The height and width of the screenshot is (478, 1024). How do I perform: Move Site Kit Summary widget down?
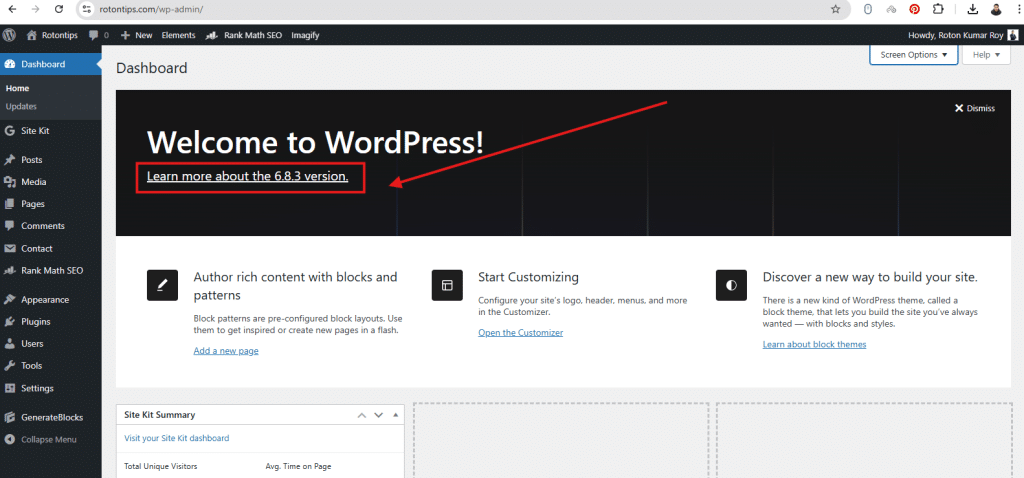pos(378,415)
